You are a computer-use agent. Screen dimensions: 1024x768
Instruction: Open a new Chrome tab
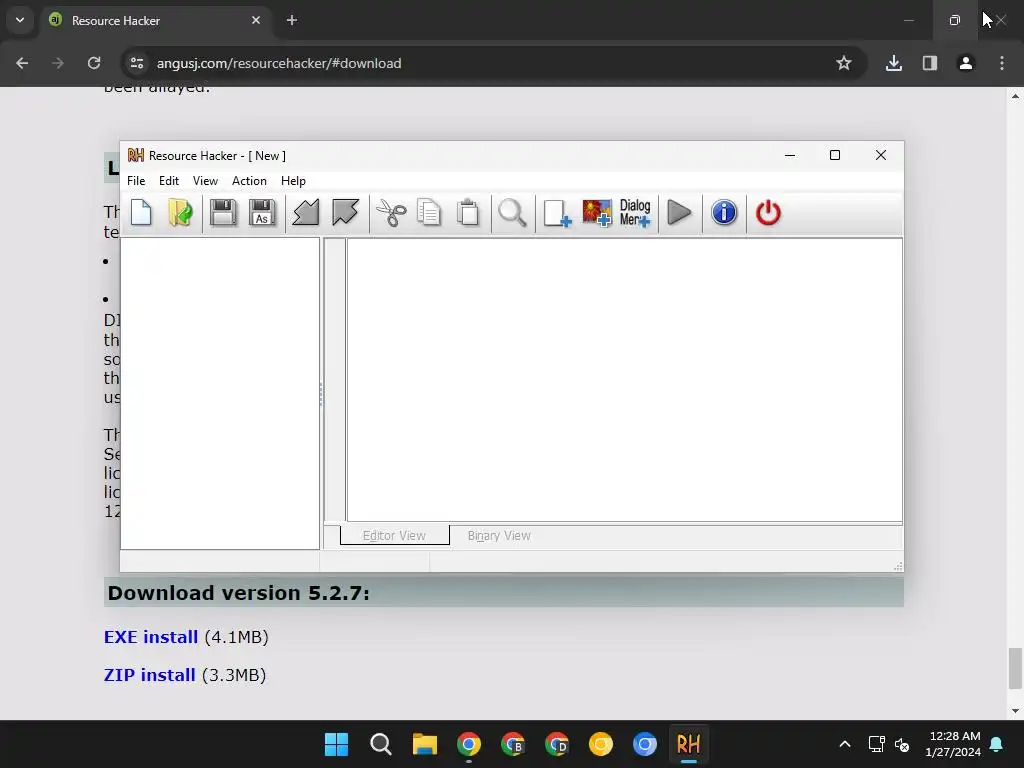[x=292, y=20]
